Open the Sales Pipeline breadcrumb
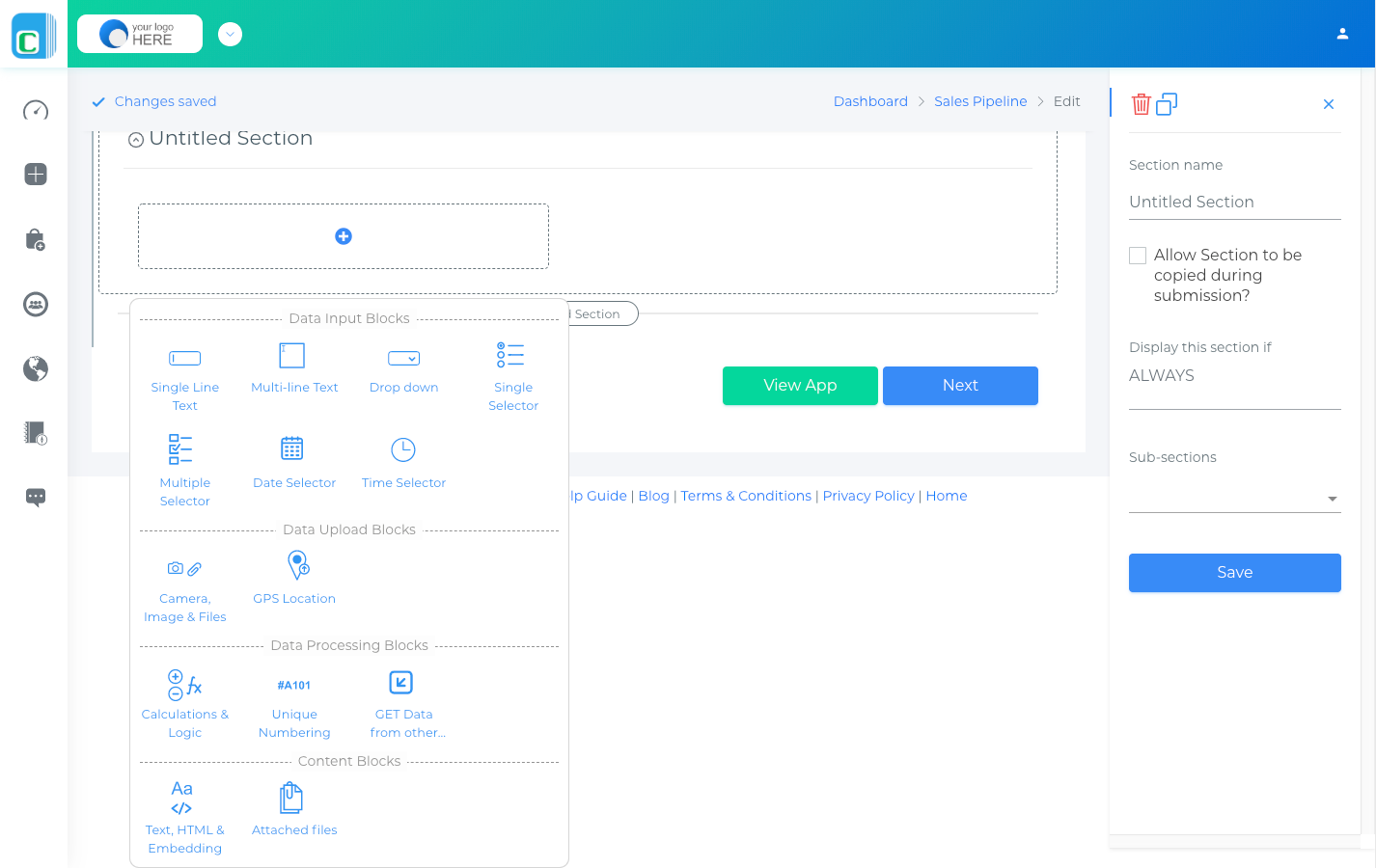Screen dimensions: 1376x868 (980, 101)
